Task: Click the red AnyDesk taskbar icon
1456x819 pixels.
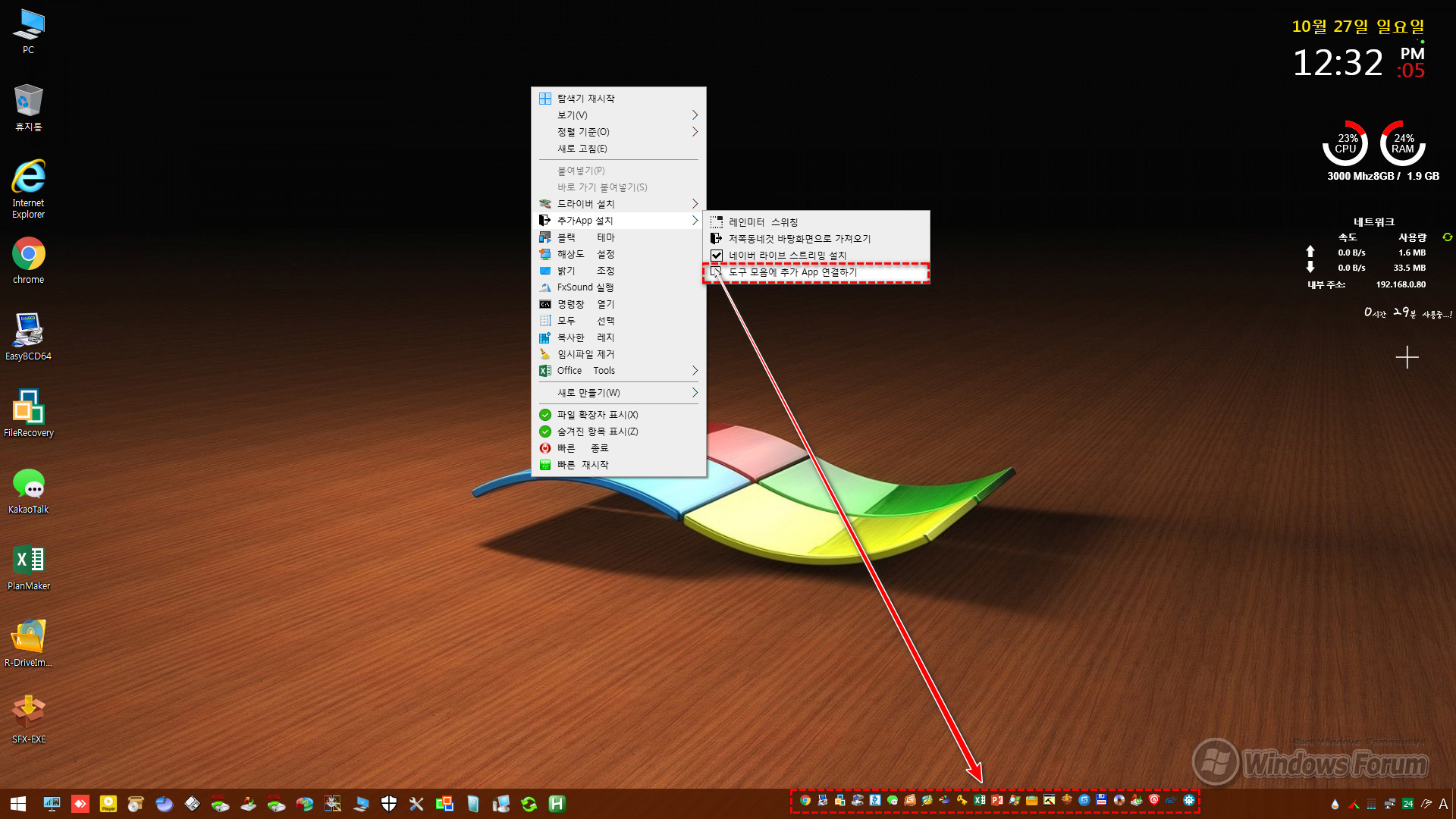Action: tap(80, 804)
